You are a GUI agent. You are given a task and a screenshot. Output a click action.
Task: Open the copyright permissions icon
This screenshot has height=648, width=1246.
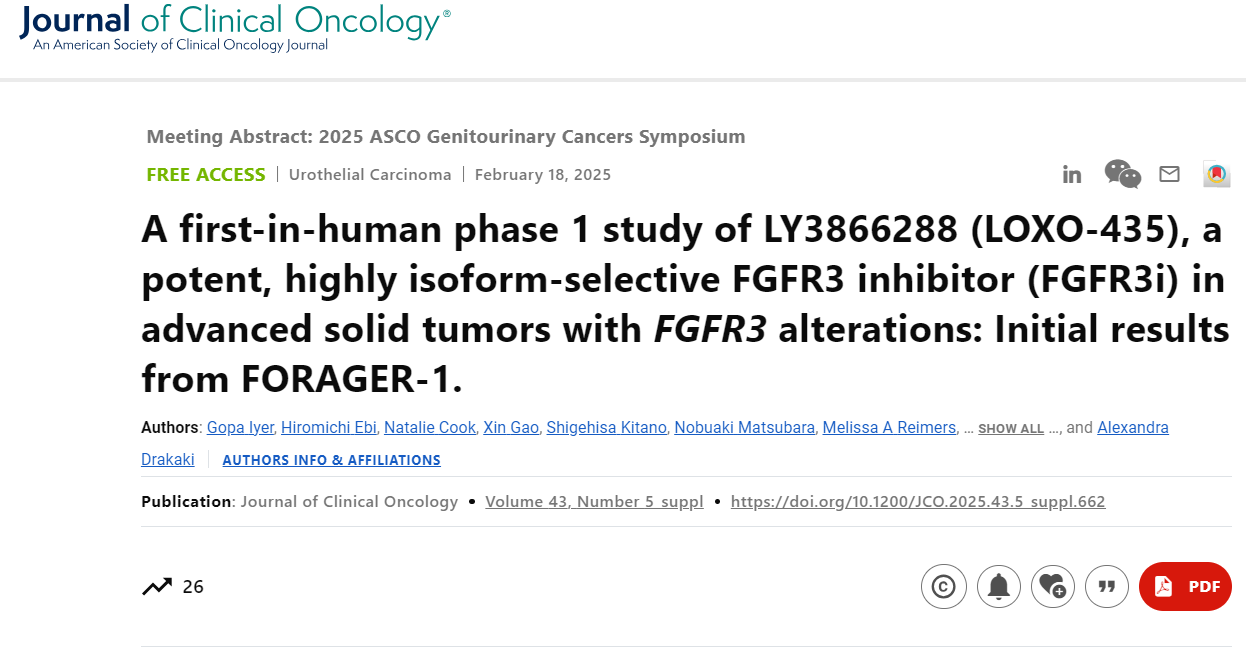click(943, 586)
